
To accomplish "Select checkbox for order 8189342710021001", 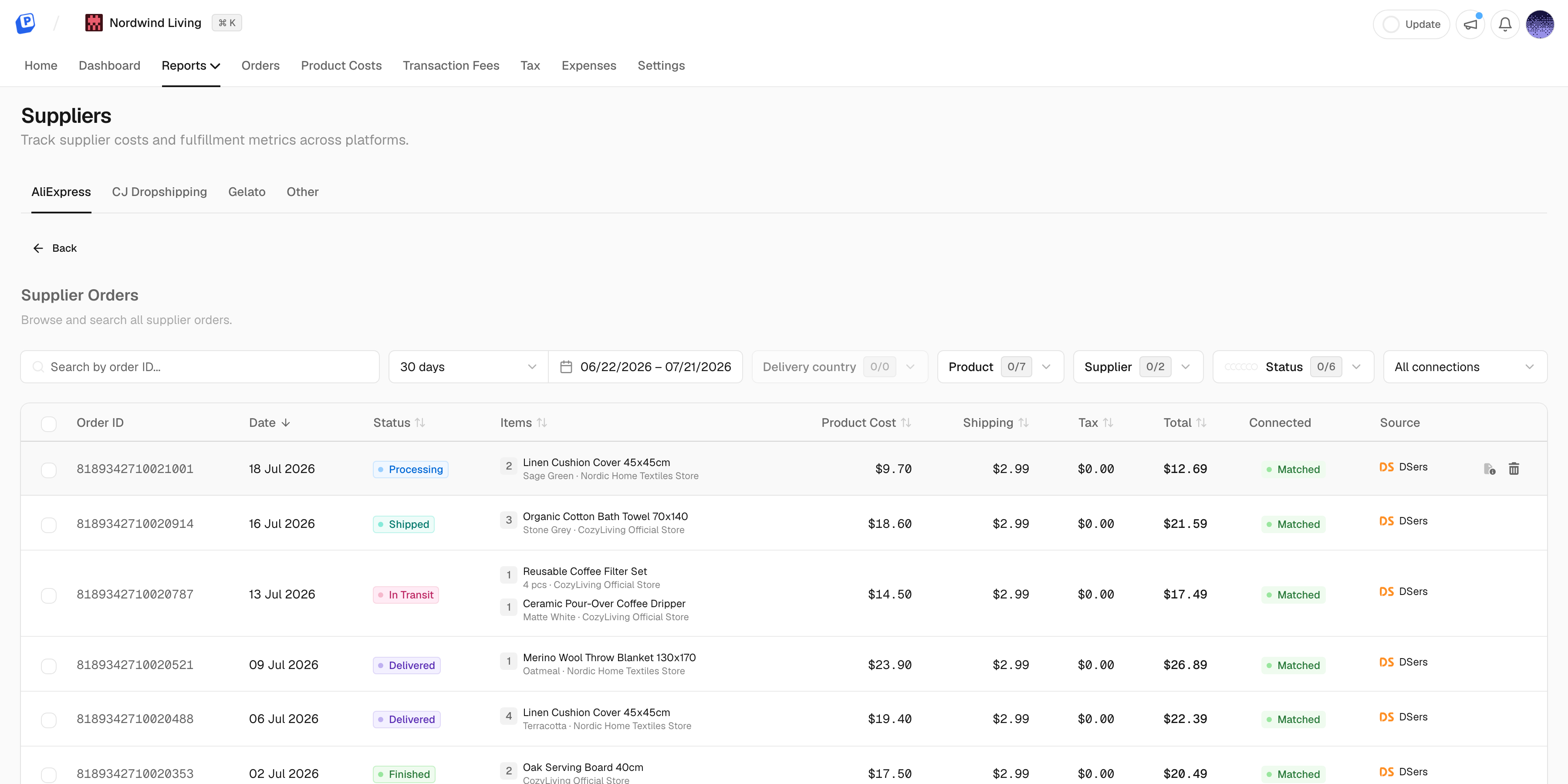I will coord(49,470).
